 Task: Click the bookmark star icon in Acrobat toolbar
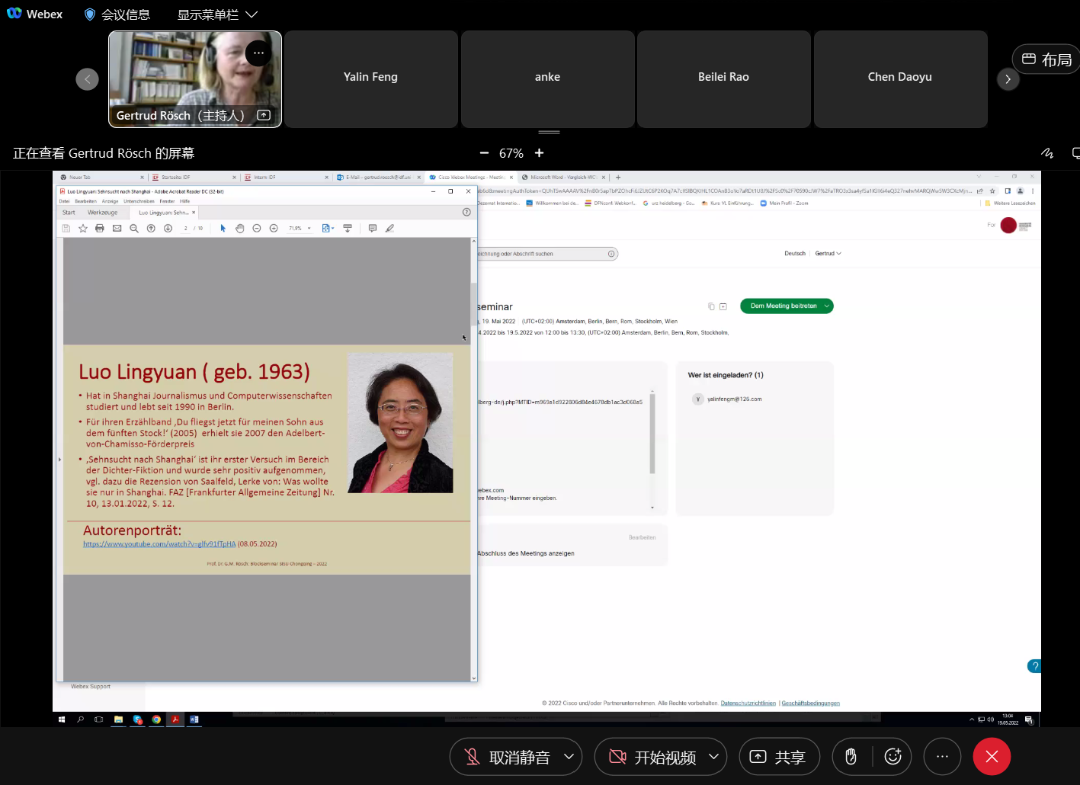tap(83, 228)
